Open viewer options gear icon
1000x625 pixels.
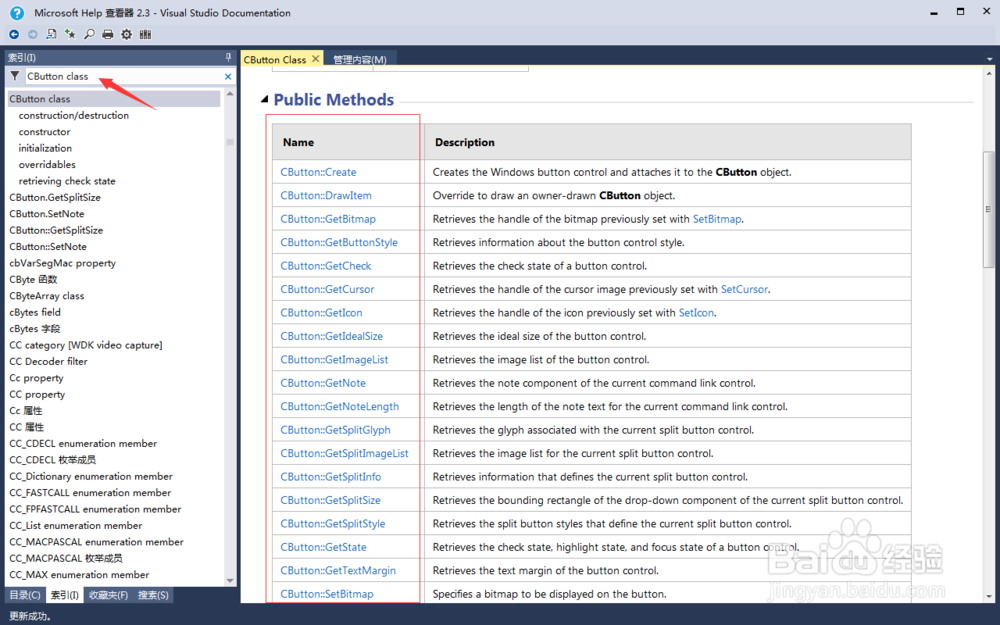pos(126,34)
